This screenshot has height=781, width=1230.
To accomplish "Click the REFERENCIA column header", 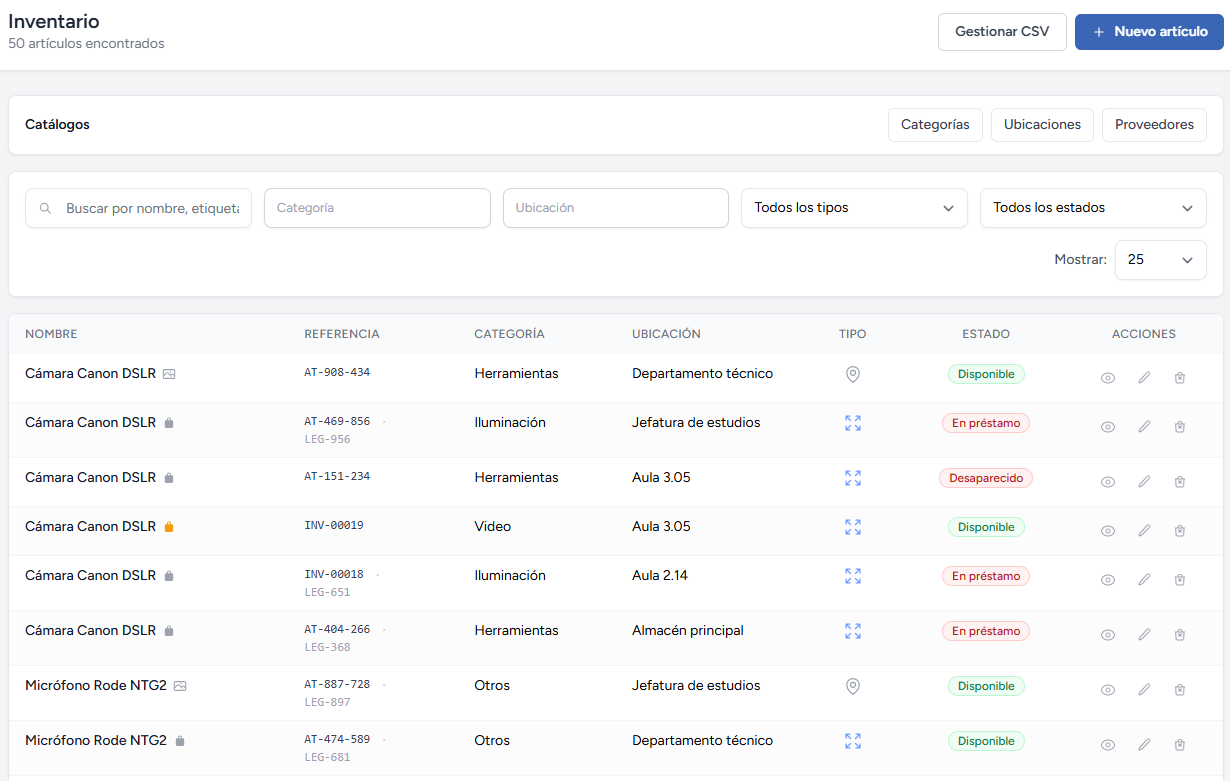I will click(x=342, y=334).
